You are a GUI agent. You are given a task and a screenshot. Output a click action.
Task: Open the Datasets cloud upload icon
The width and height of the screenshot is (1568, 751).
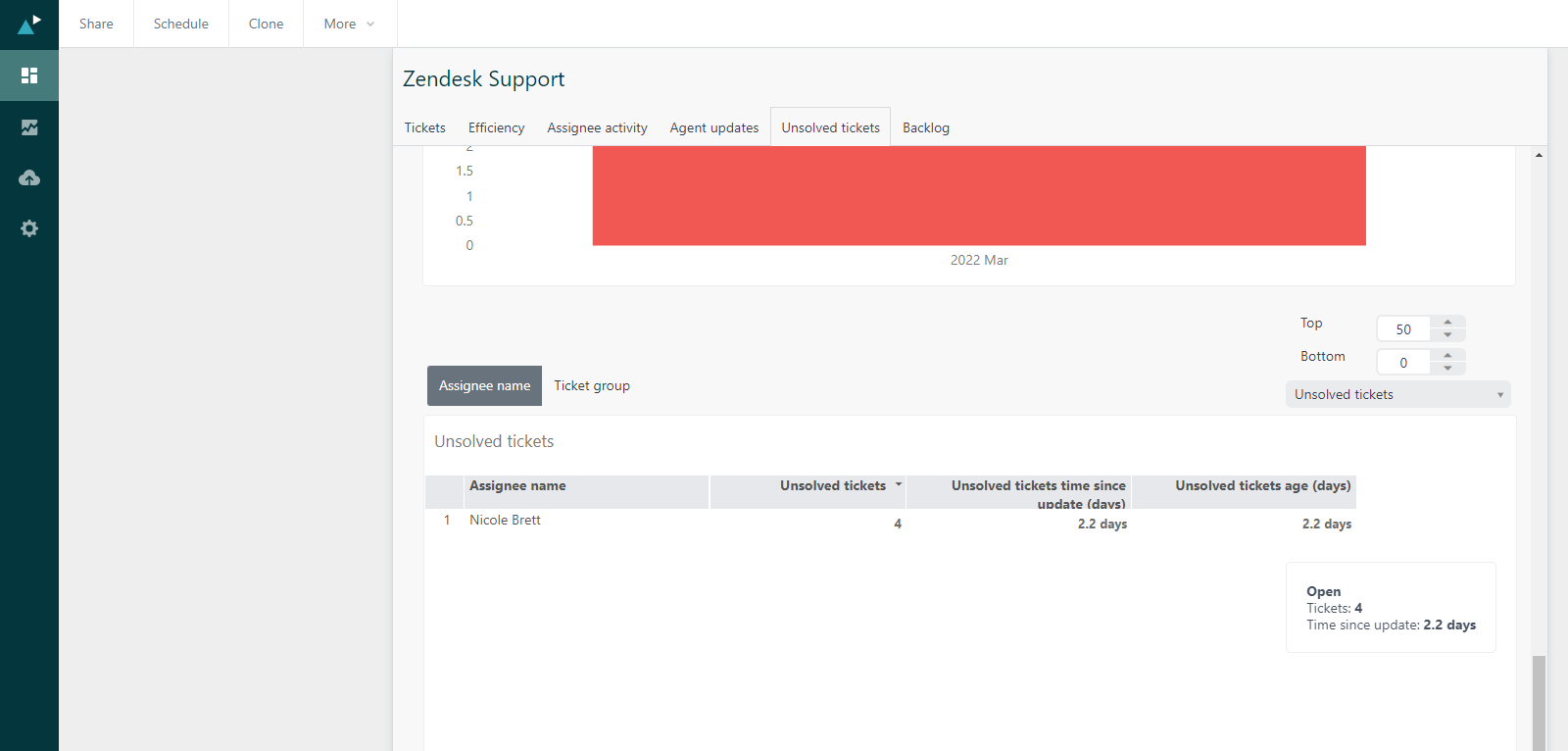pyautogui.click(x=29, y=177)
